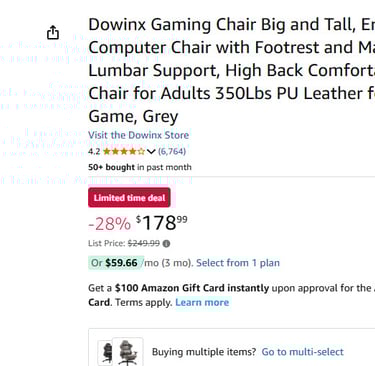The width and height of the screenshot is (375, 366).
Task: Open Learn more about gift card offer
Action: click(202, 302)
